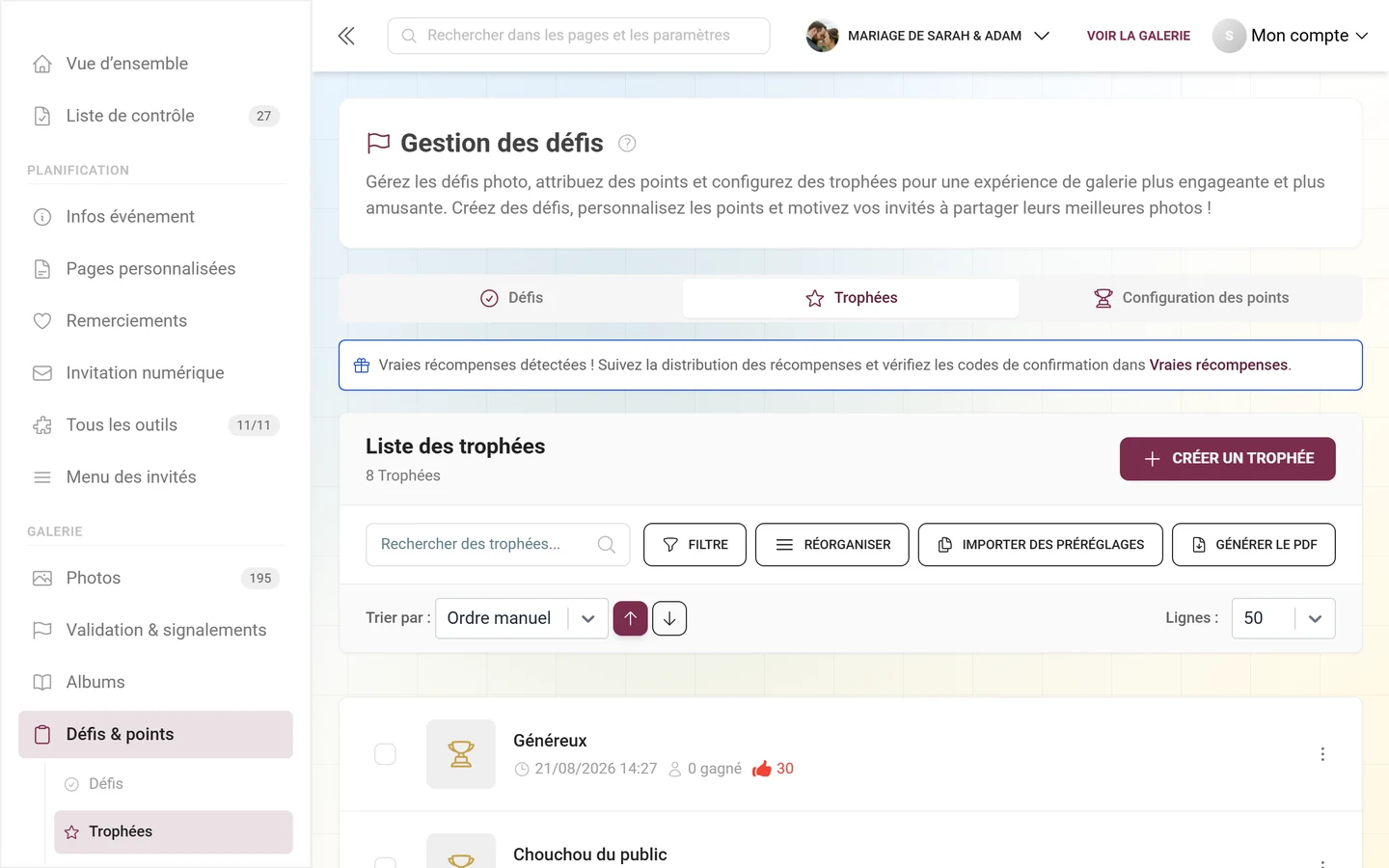Sort descending with down arrow button
The image size is (1389, 868).
(669, 618)
